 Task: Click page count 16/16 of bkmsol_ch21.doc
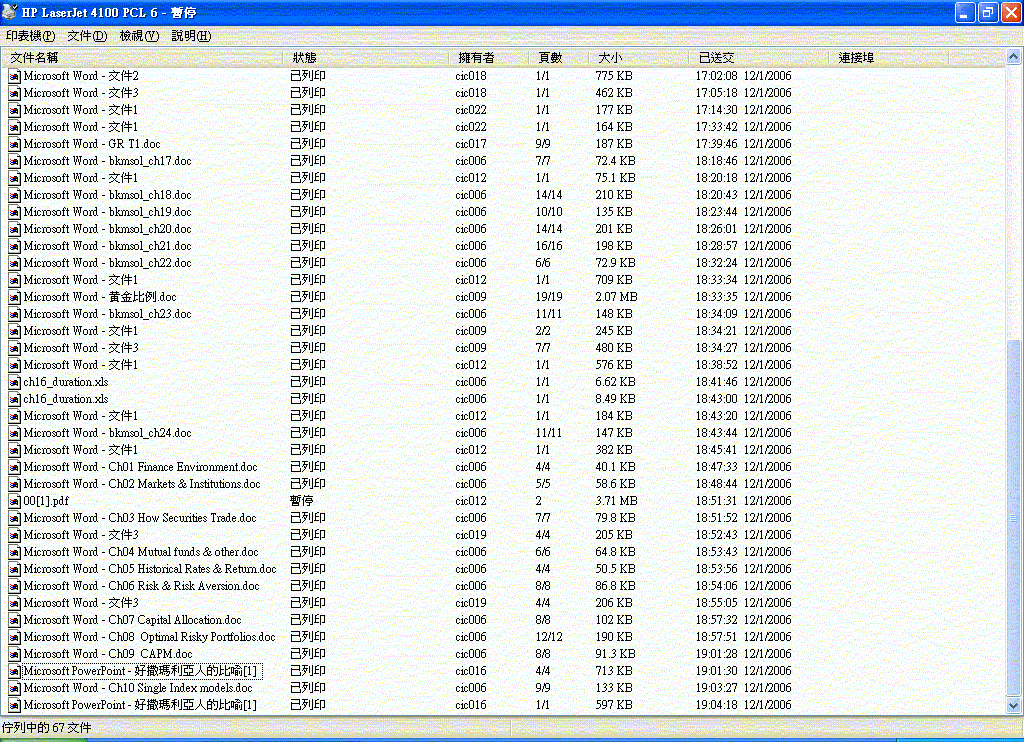pyautogui.click(x=549, y=246)
